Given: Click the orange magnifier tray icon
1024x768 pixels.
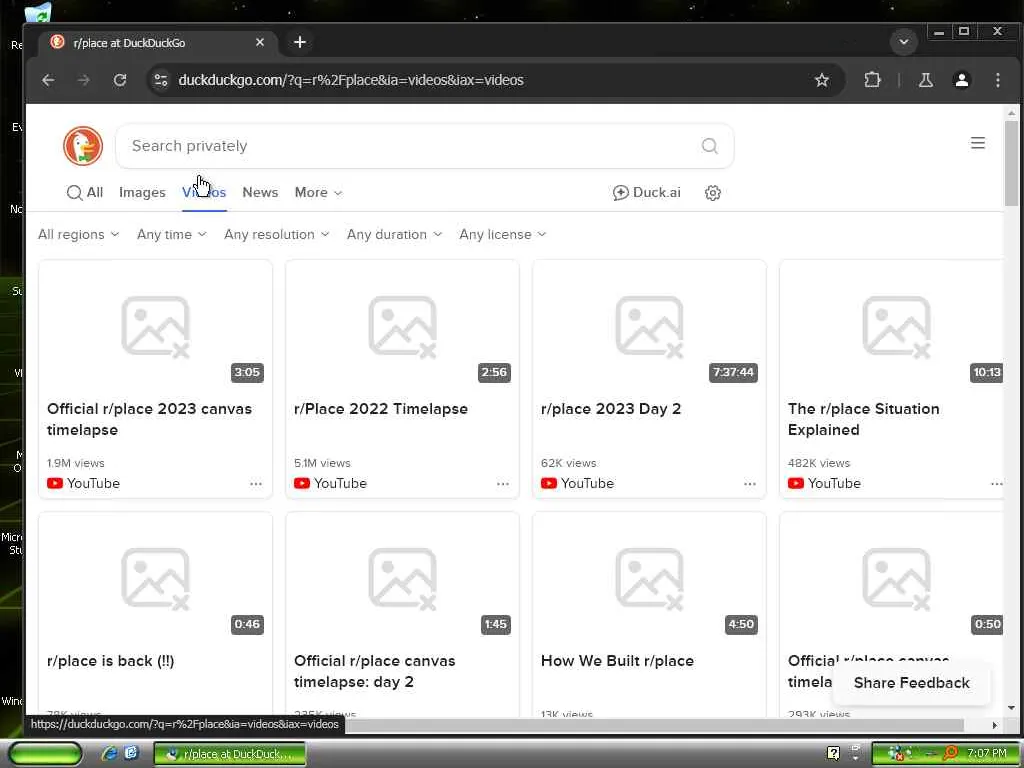Looking at the screenshot, I should (x=950, y=753).
